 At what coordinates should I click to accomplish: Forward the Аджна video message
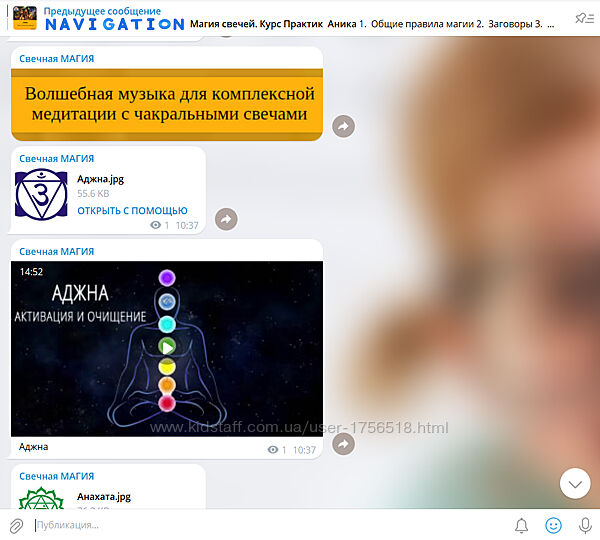343,443
